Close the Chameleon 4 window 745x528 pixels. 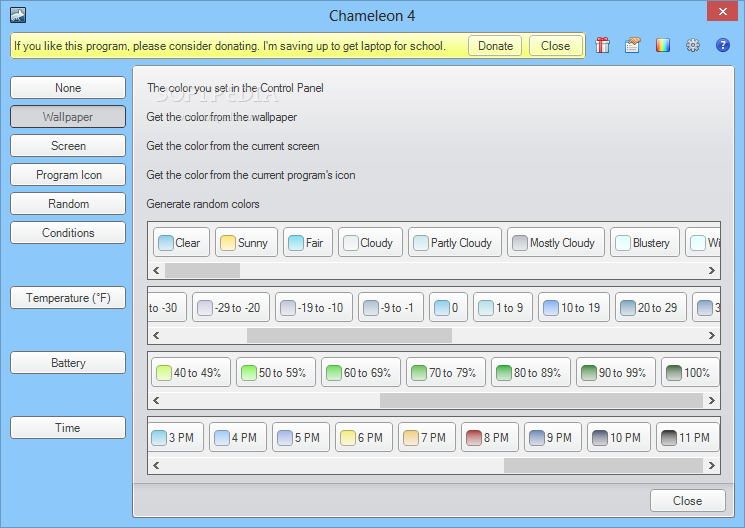tap(722, 11)
